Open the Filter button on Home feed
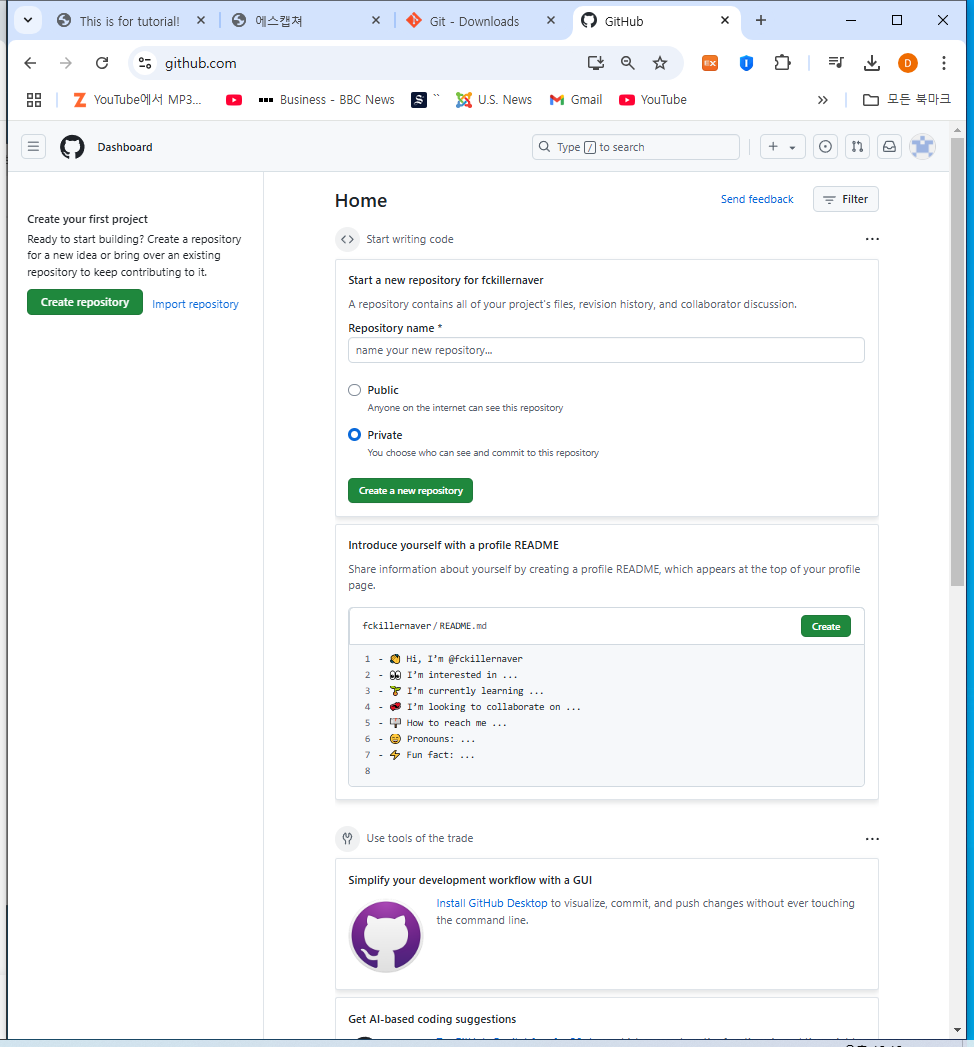 (x=845, y=199)
